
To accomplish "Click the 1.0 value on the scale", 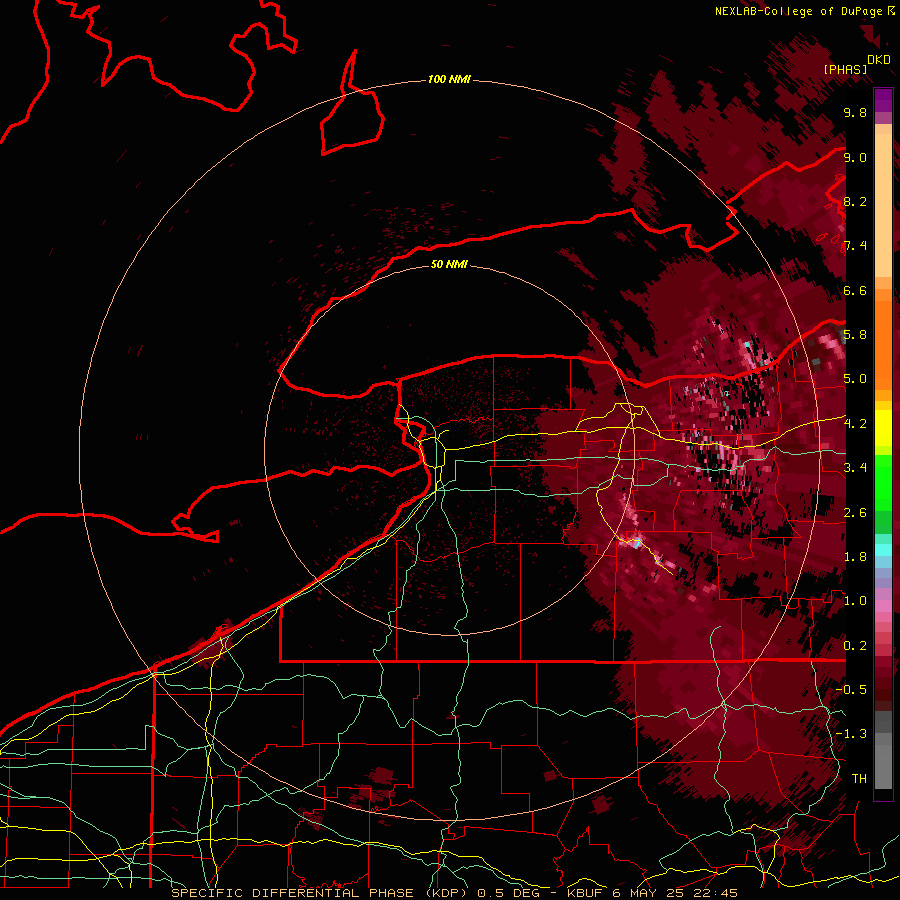I will coord(855,601).
